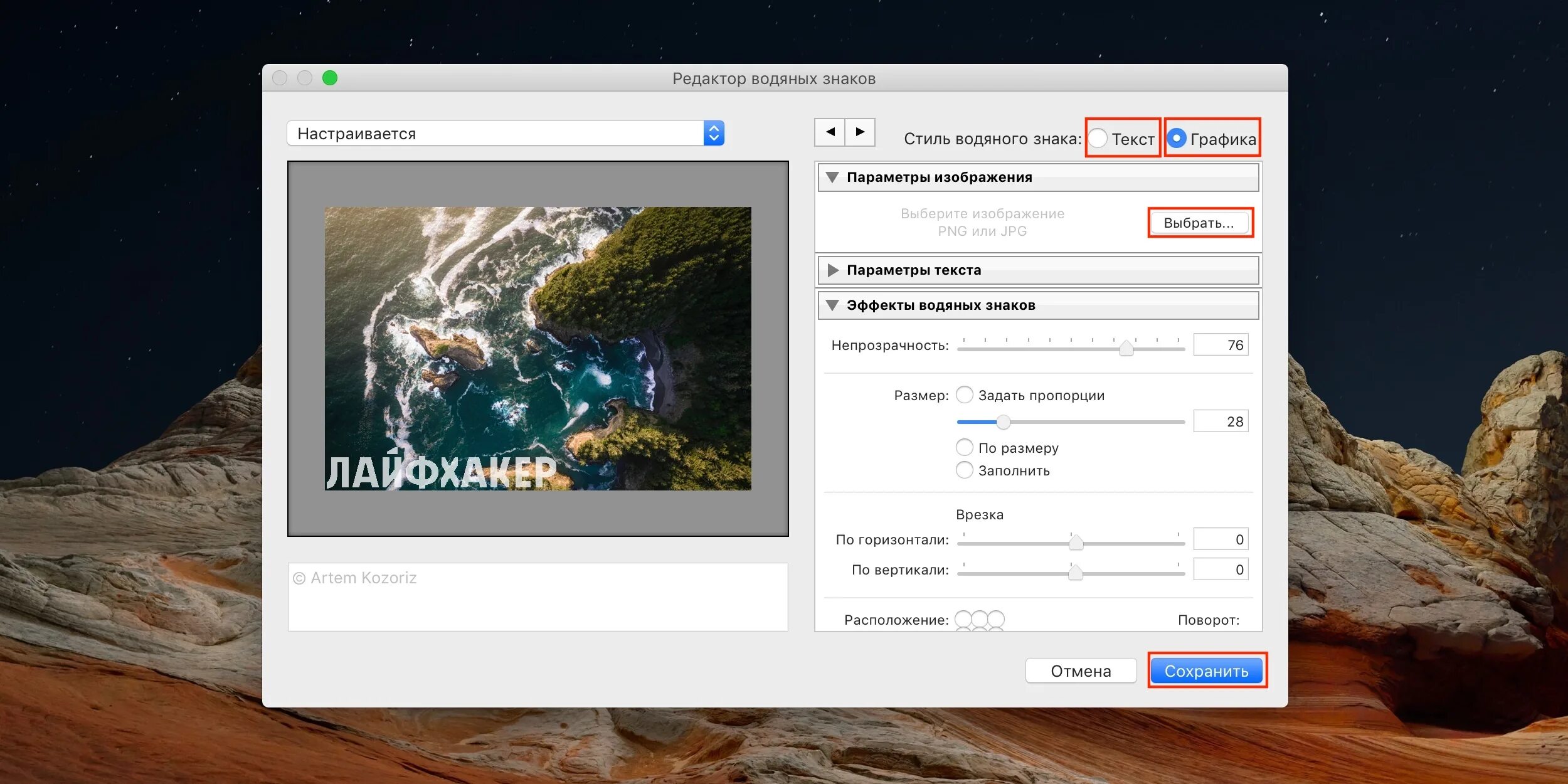Select the Графика watermark style radio button
The image size is (1568, 784).
click(1176, 138)
